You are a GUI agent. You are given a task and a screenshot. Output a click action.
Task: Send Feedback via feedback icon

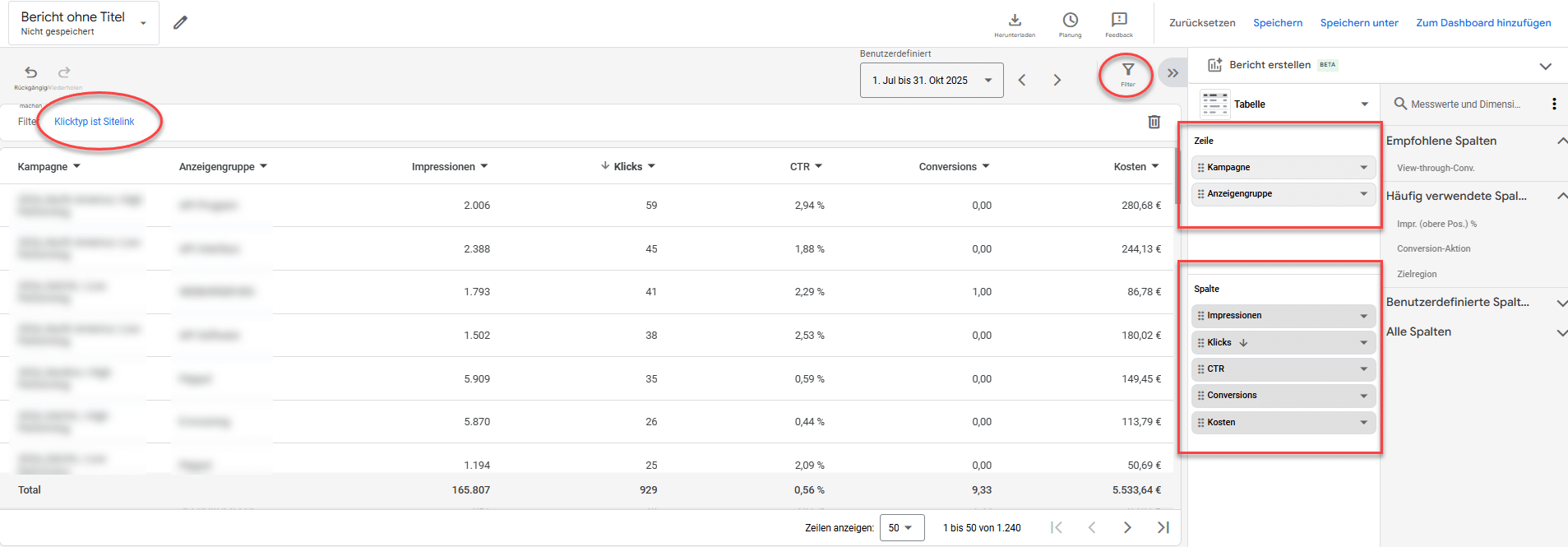(x=1119, y=25)
